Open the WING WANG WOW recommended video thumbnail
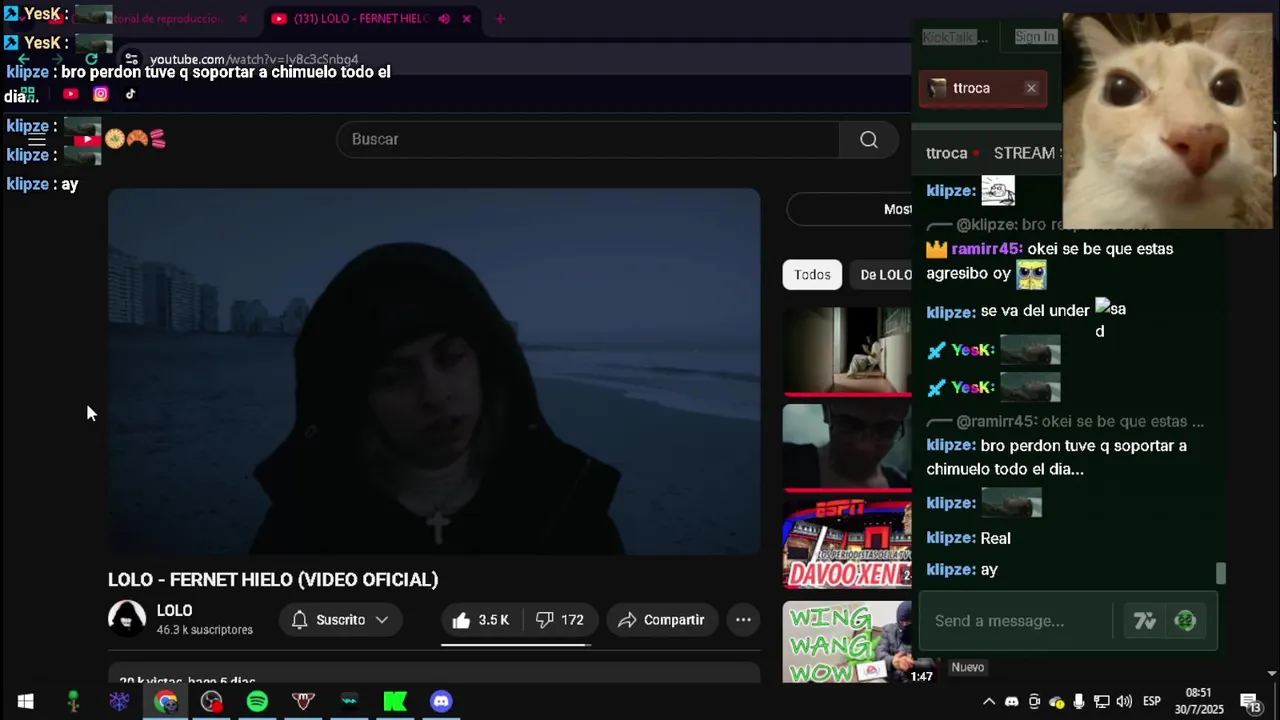Viewport: 1280px width, 720px height. [x=847, y=641]
